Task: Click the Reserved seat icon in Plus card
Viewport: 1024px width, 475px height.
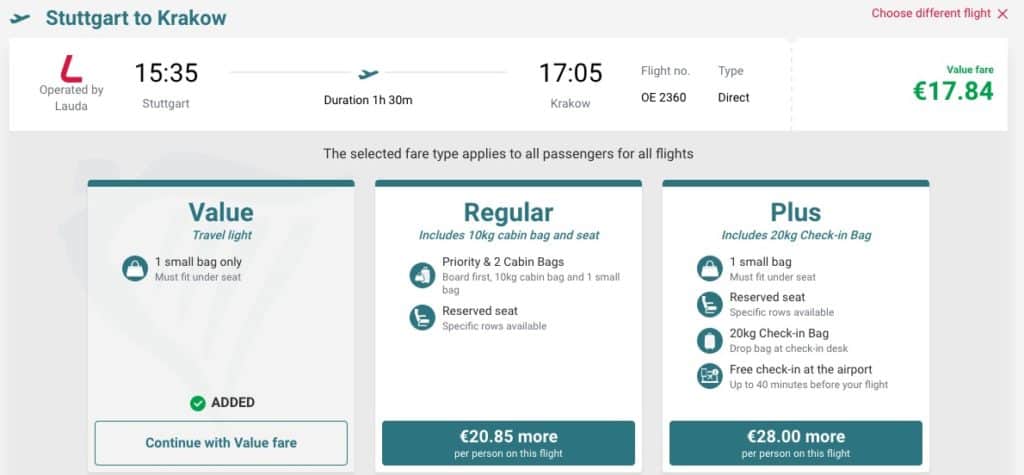Action: coord(710,304)
